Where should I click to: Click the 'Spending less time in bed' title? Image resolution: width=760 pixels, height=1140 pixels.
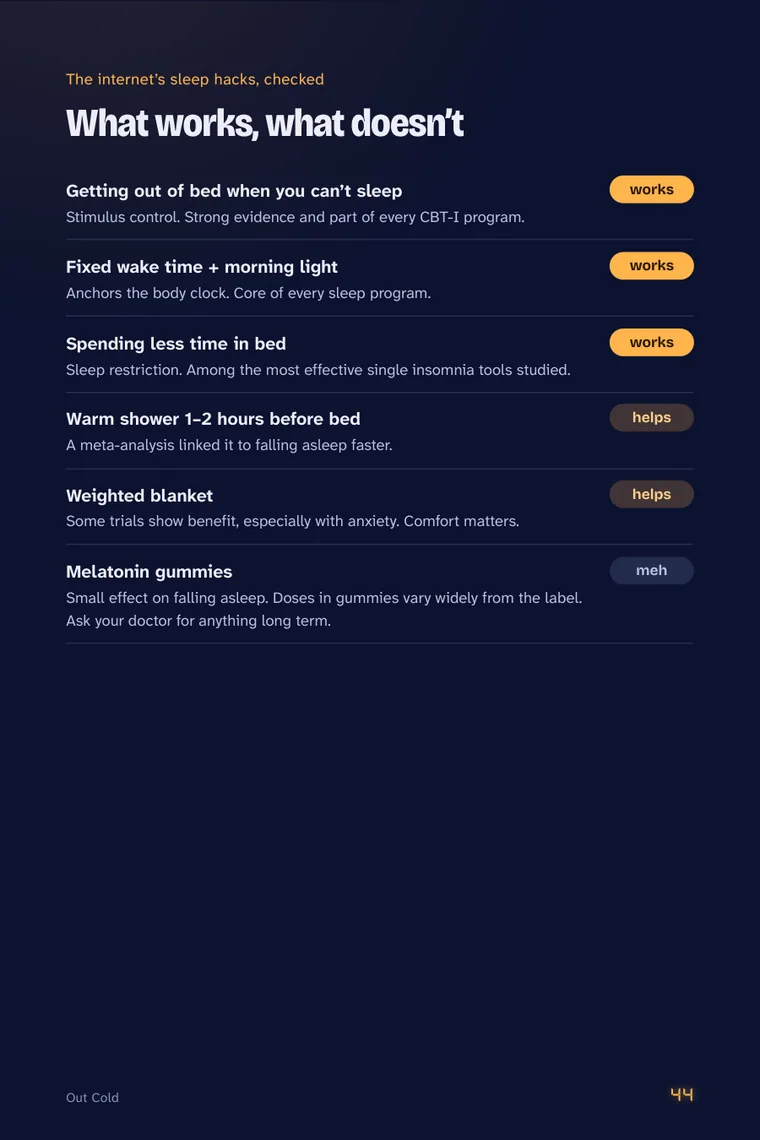pos(175,344)
